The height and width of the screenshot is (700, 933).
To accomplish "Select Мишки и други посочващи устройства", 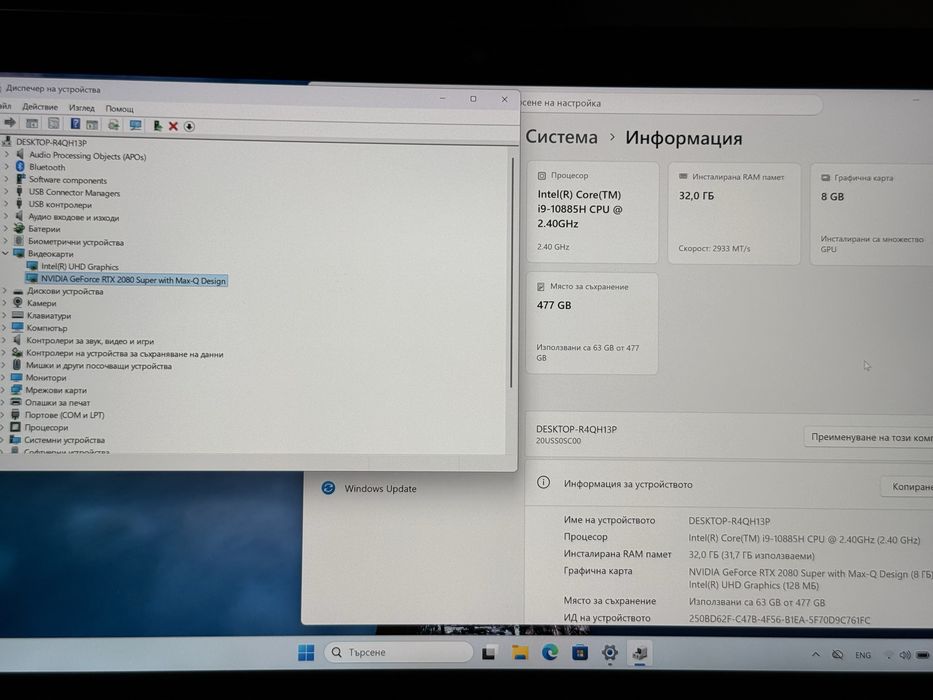I will click(99, 366).
